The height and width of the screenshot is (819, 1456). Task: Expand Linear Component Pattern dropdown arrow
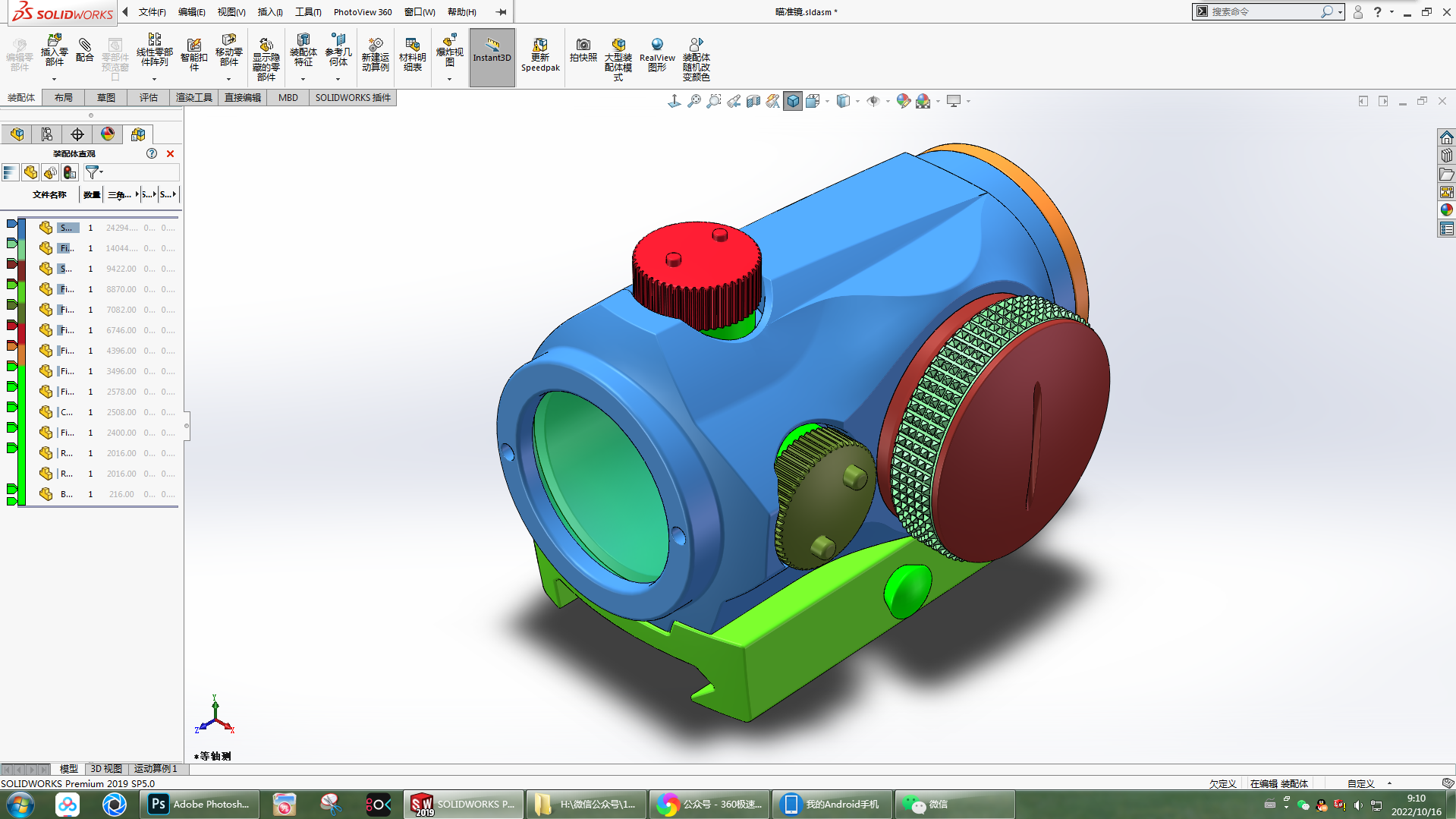(154, 79)
